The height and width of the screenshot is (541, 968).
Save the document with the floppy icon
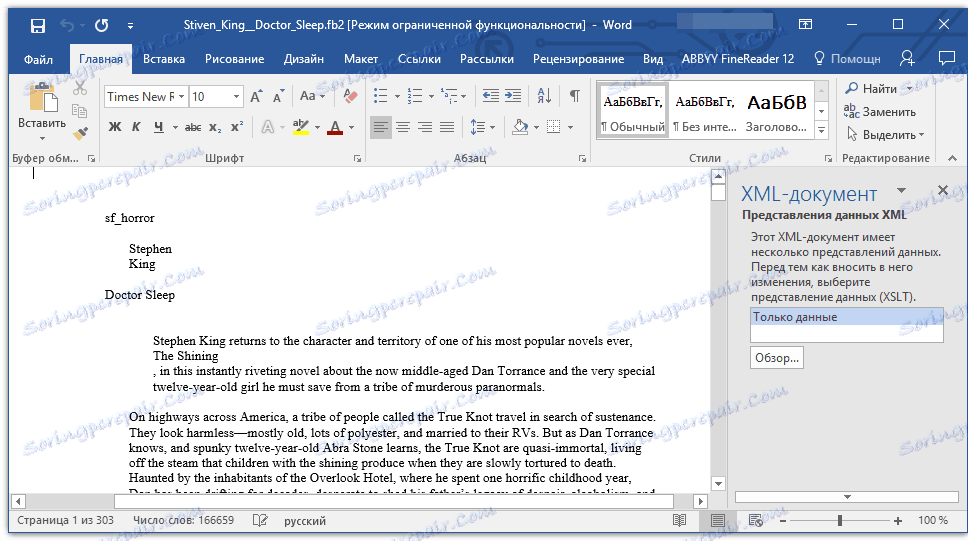click(38, 25)
